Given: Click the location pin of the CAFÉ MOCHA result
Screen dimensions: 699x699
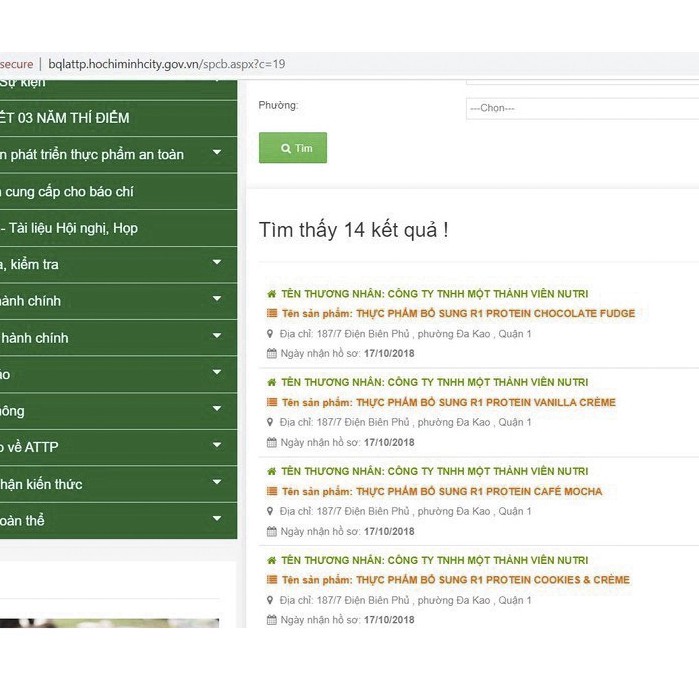Looking at the screenshot, I should 270,511.
